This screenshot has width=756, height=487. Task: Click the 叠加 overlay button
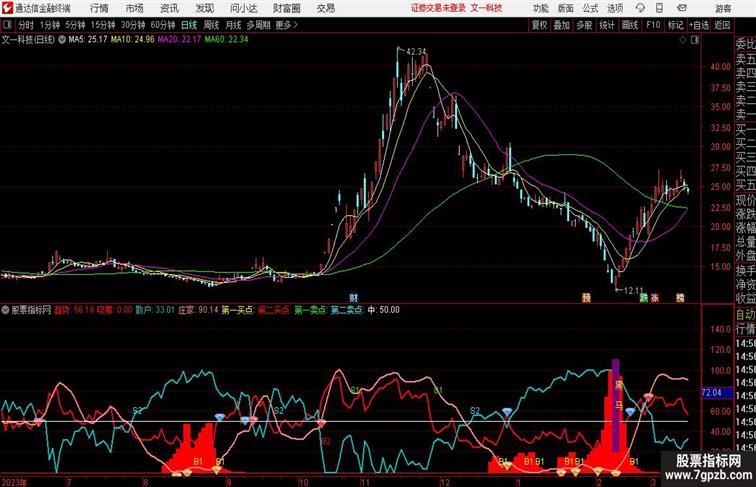[562, 25]
